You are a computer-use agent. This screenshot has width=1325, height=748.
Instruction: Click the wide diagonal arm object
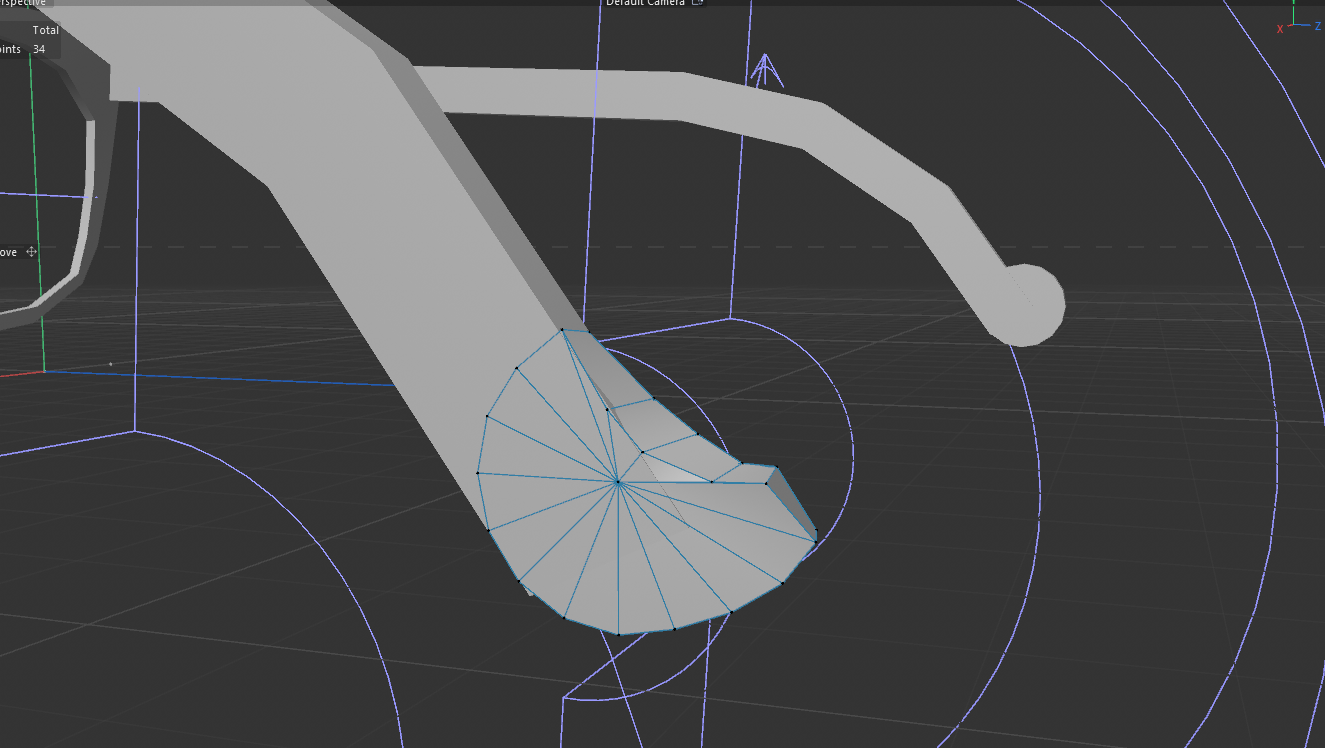tap(400, 250)
